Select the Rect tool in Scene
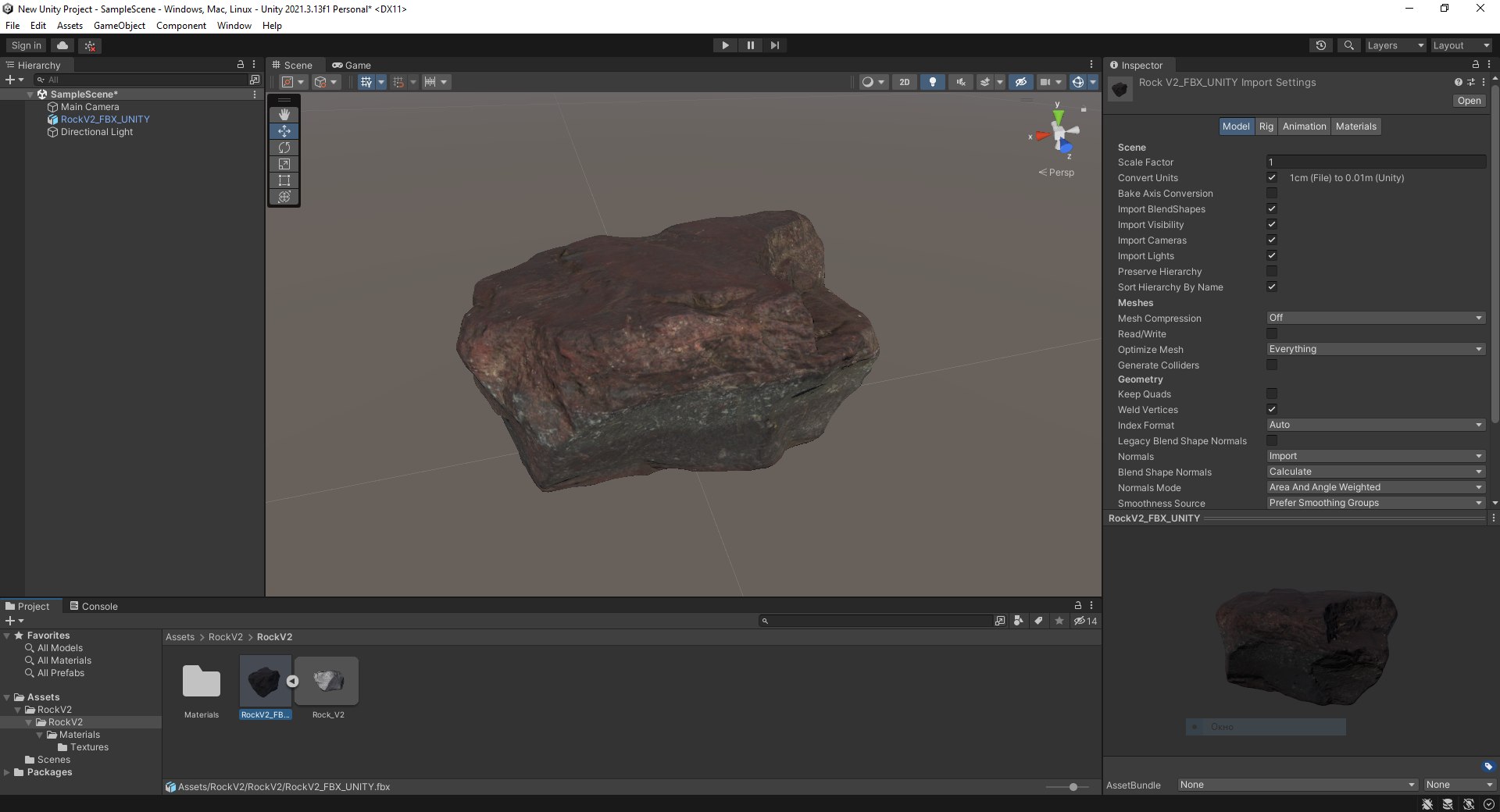 (284, 180)
